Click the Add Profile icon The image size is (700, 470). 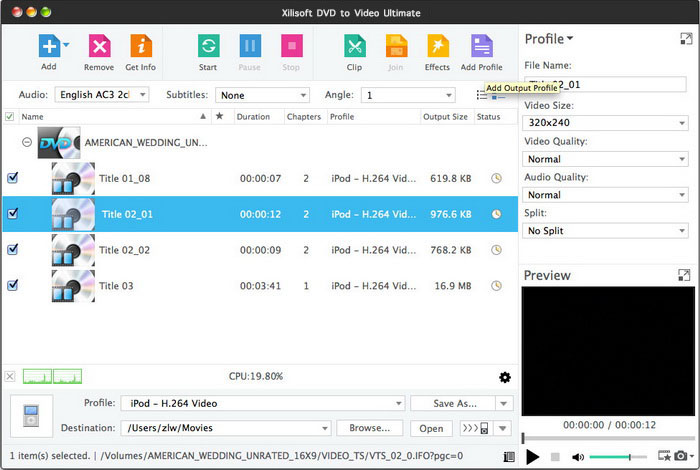point(482,46)
